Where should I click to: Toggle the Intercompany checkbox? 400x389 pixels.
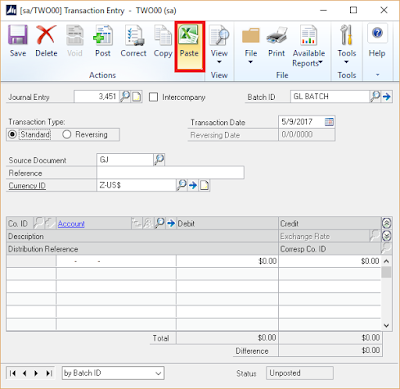click(x=153, y=97)
